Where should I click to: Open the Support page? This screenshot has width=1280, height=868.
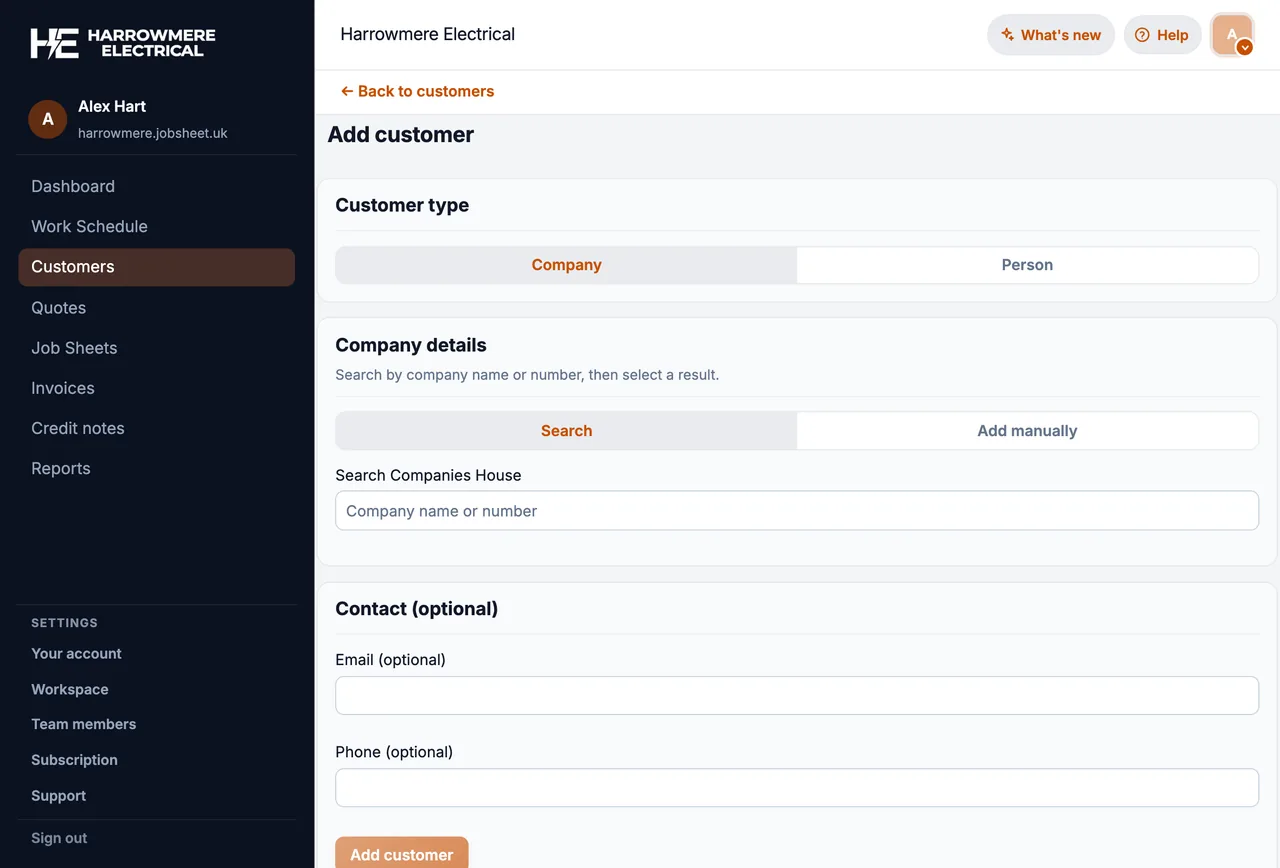pos(58,796)
